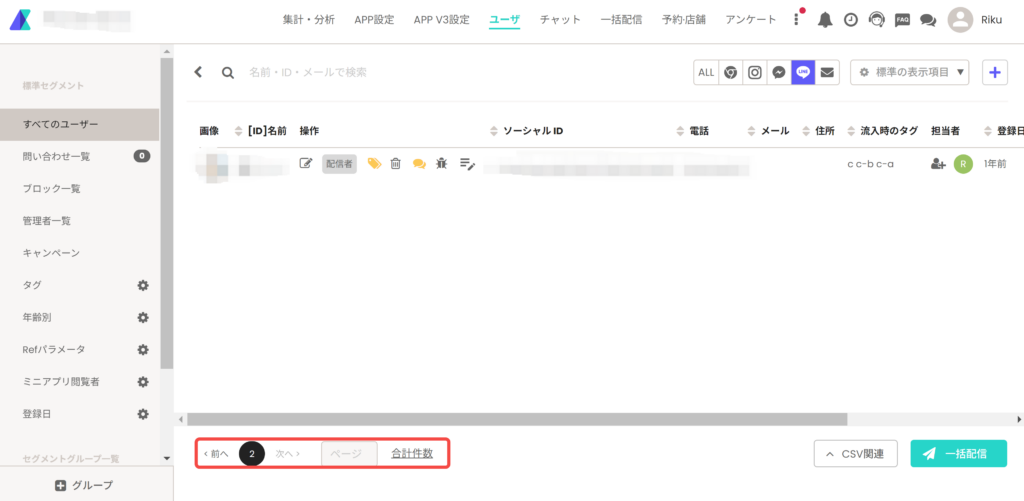Filter users by Instagram channel
The image size is (1024, 501).
755,72
